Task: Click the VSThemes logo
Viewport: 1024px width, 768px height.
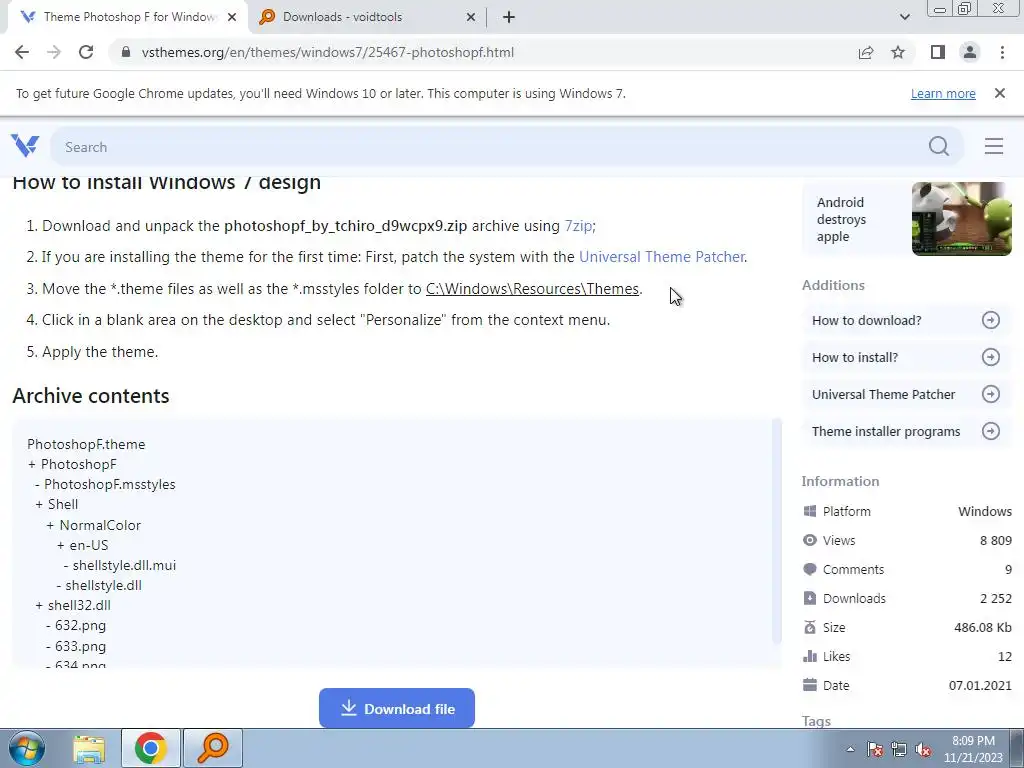Action: coord(25,146)
